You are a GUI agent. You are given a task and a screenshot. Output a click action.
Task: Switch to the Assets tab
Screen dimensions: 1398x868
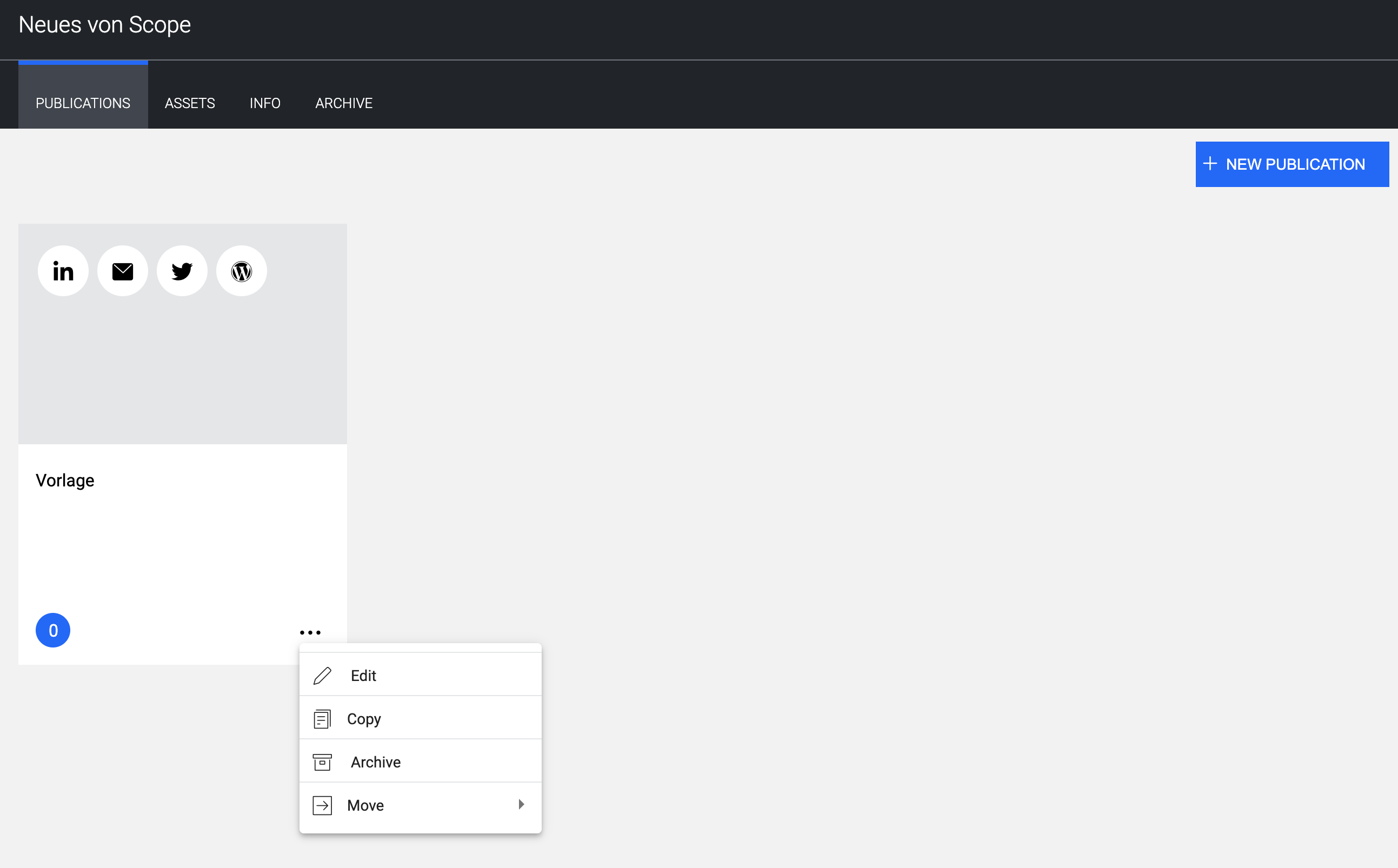click(x=190, y=103)
